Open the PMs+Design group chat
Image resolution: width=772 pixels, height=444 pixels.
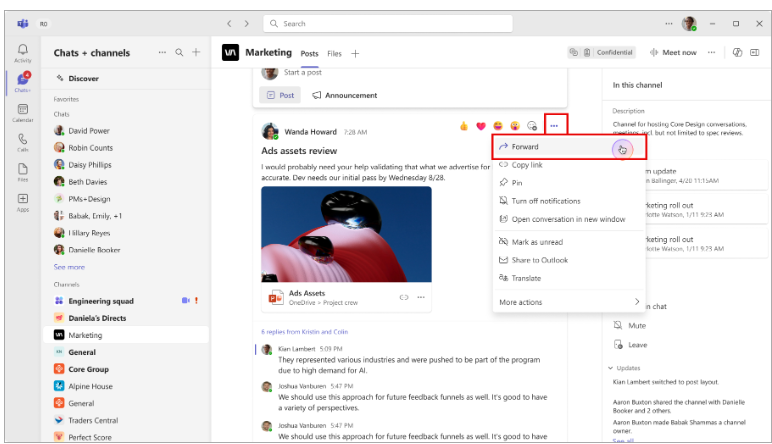pyautogui.click(x=126, y=199)
